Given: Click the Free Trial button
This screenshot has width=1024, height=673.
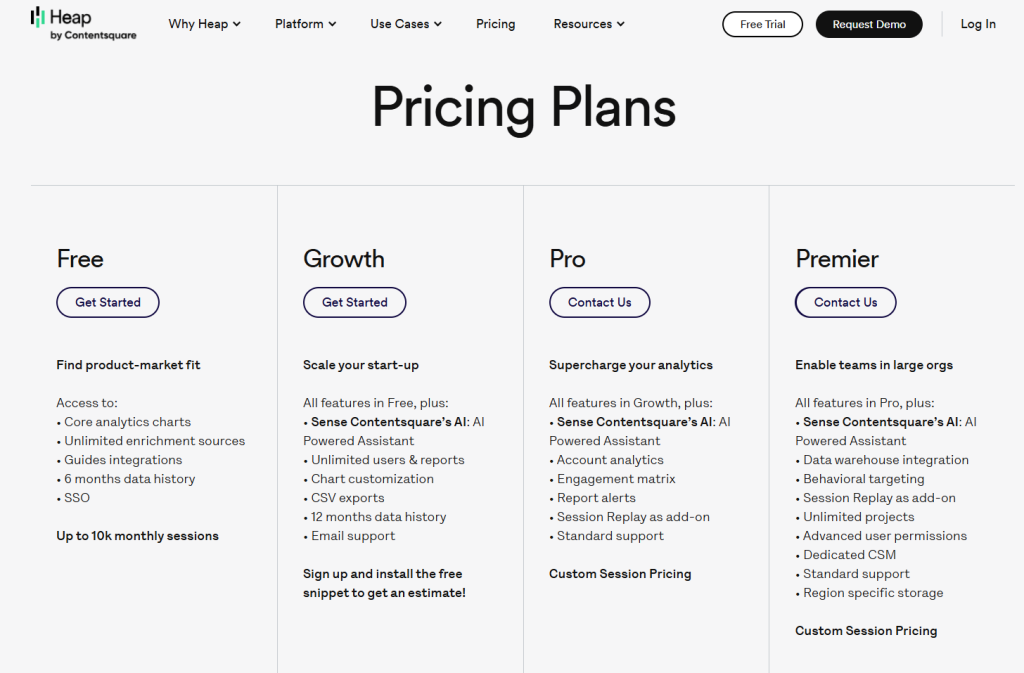Looking at the screenshot, I should point(762,24).
